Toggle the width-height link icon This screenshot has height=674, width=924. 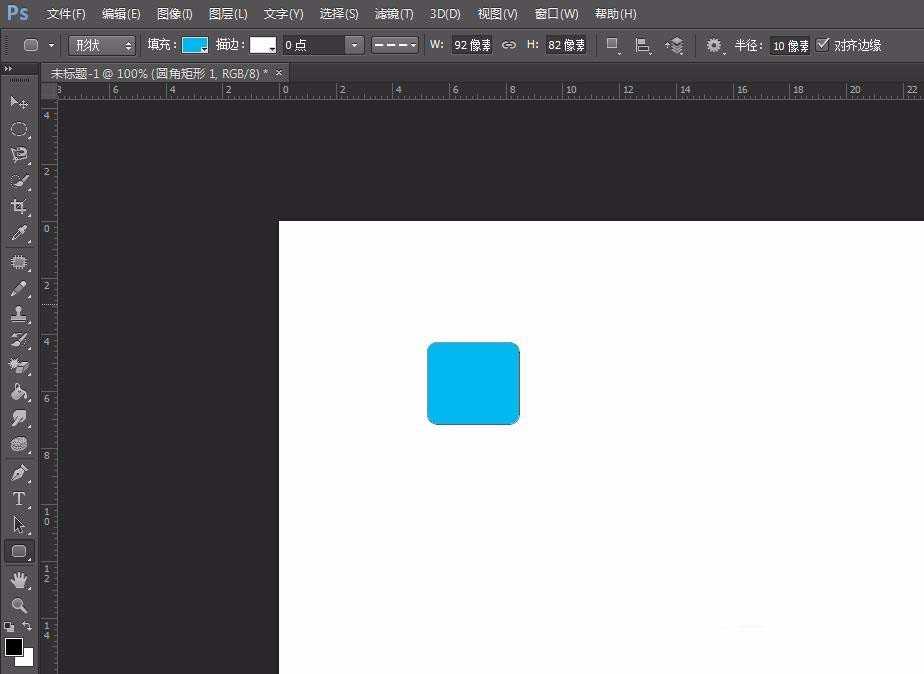click(x=509, y=45)
